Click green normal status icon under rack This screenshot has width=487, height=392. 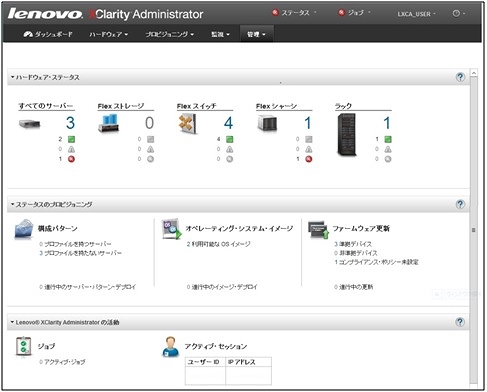pyautogui.click(x=388, y=139)
